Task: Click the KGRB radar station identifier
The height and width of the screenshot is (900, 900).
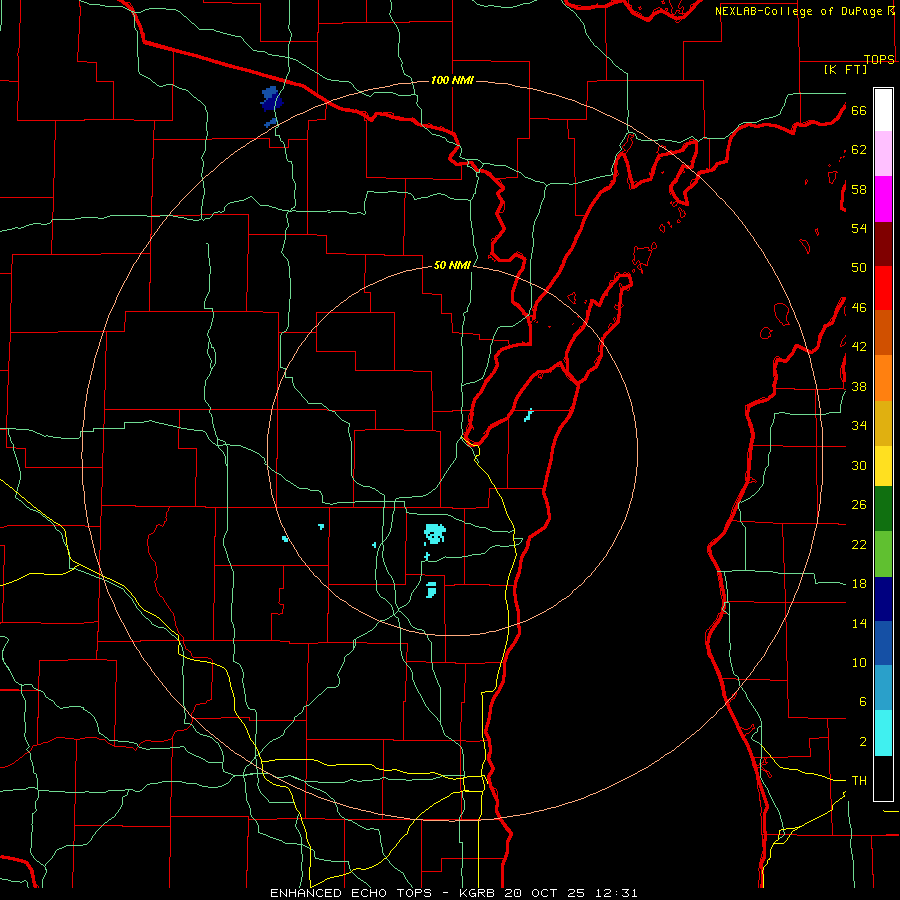Action: click(x=478, y=893)
